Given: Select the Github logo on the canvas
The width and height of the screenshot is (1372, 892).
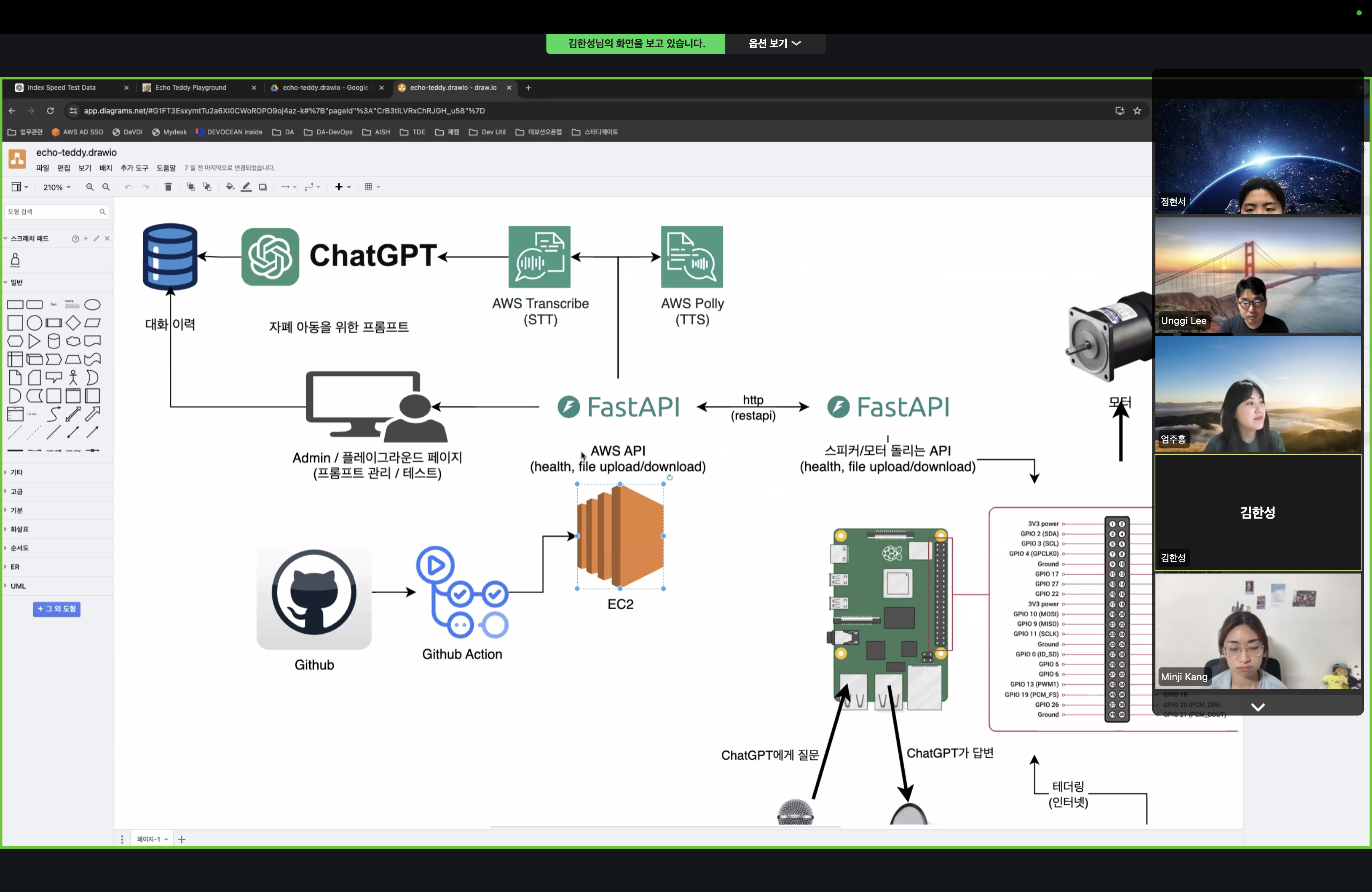Looking at the screenshot, I should (314, 594).
